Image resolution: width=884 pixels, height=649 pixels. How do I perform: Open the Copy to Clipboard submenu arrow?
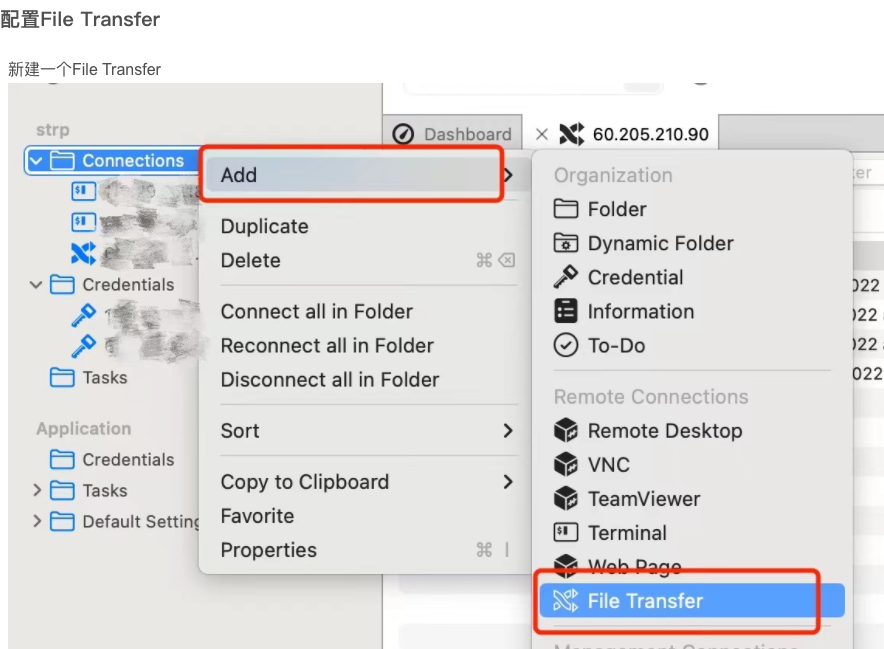pos(508,482)
